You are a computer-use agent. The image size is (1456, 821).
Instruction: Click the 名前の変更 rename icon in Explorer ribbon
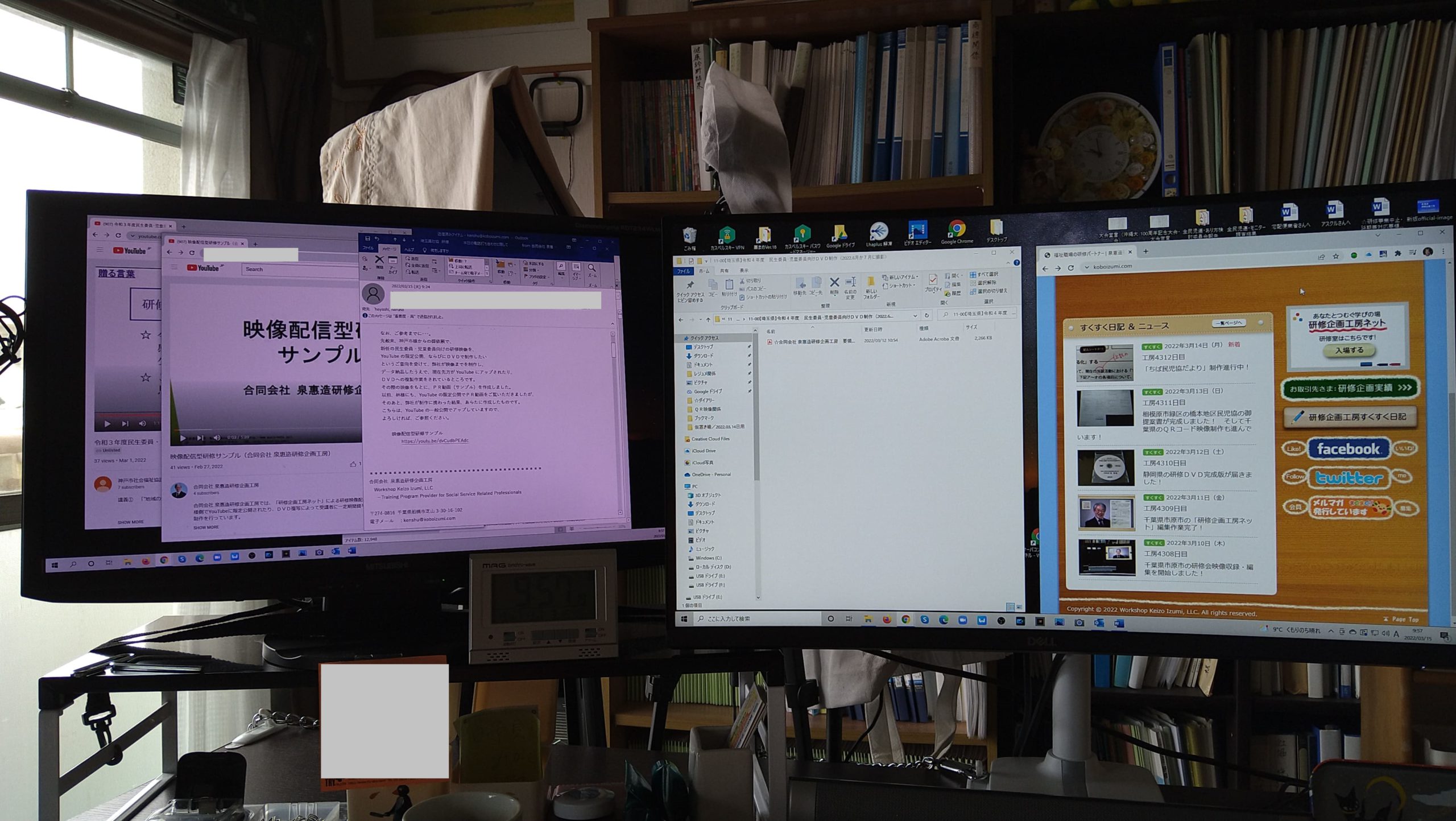[x=850, y=288]
